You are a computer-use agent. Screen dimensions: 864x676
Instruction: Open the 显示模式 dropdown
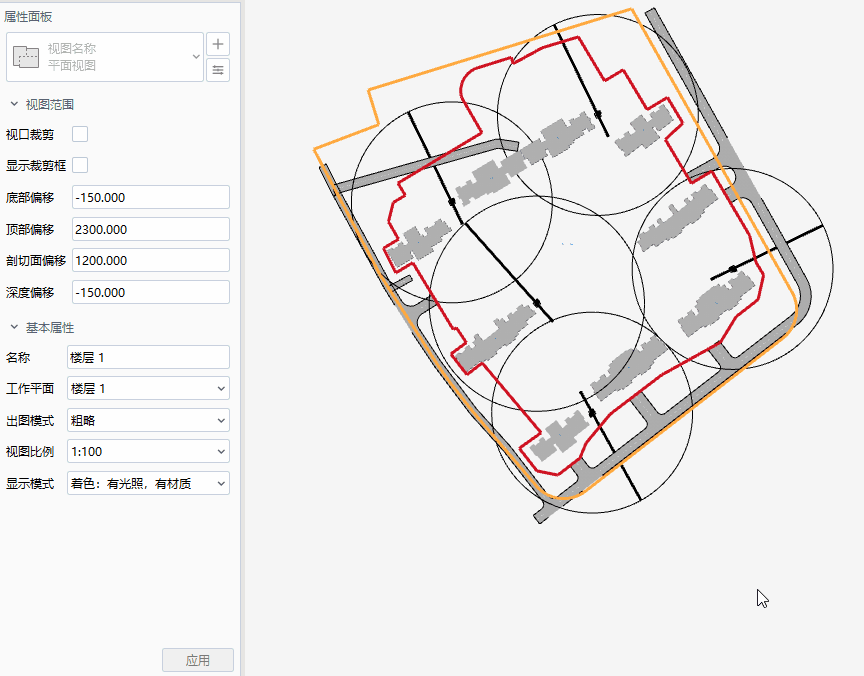148,483
